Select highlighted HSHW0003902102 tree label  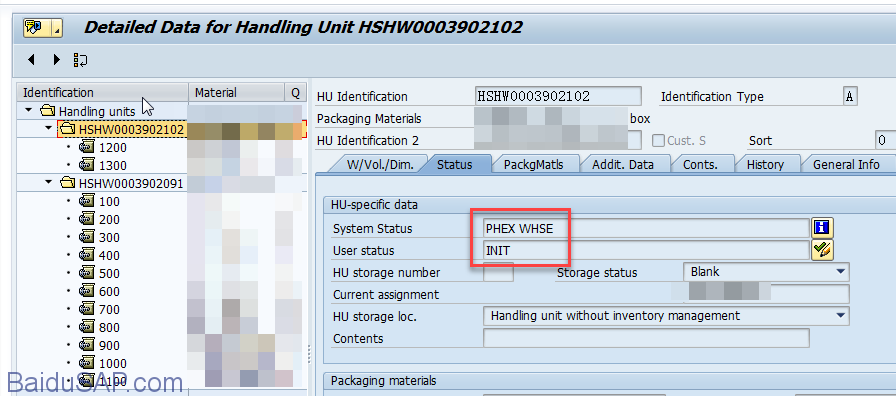pyautogui.click(x=131, y=130)
